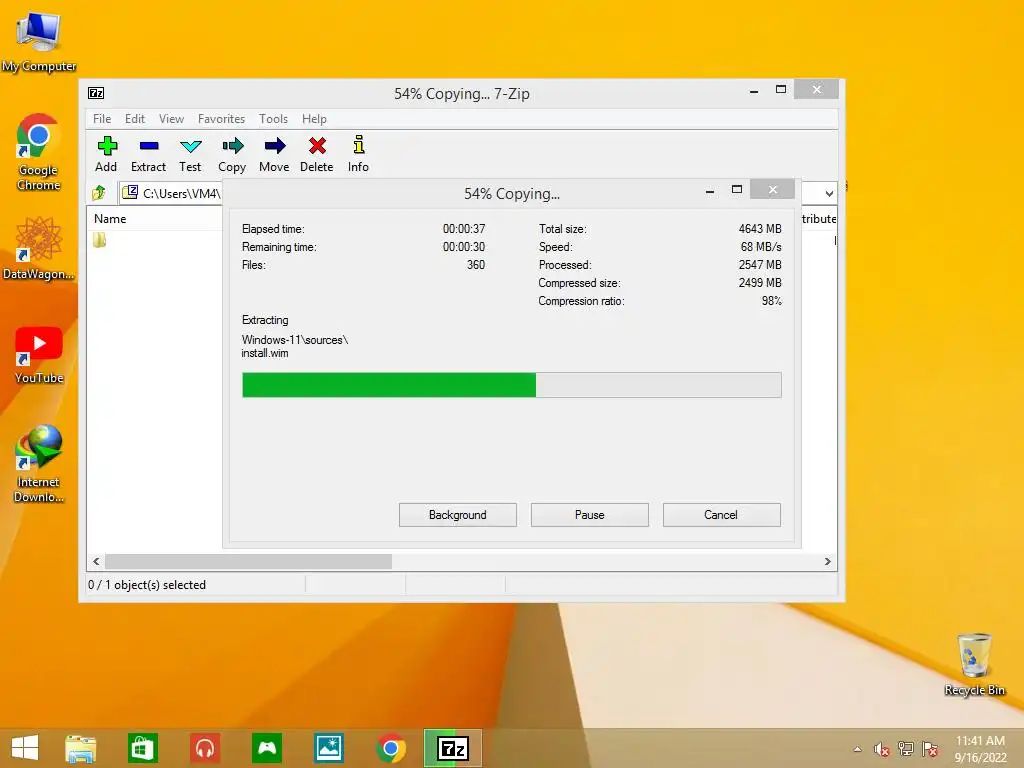Screen dimensions: 1024x768
Task: Open the red headphones music taskbar icon
Action: coord(205,748)
